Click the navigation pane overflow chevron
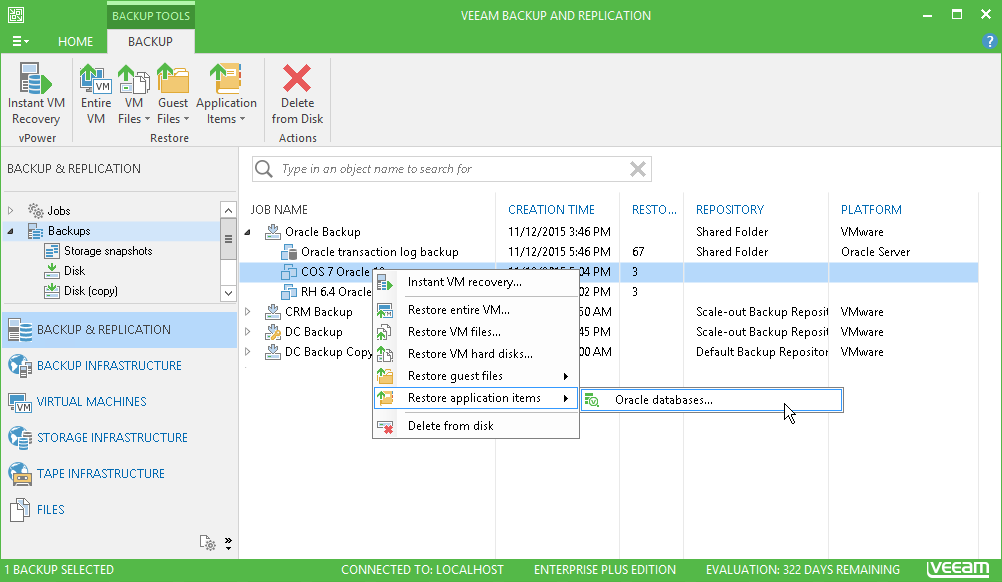This screenshot has width=1002, height=582. (228, 543)
